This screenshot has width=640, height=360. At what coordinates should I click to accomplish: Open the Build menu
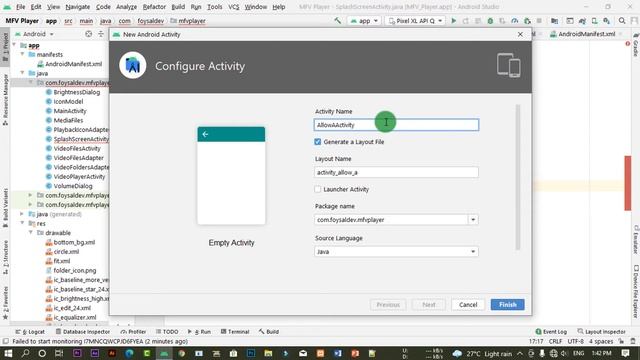click(x=178, y=7)
